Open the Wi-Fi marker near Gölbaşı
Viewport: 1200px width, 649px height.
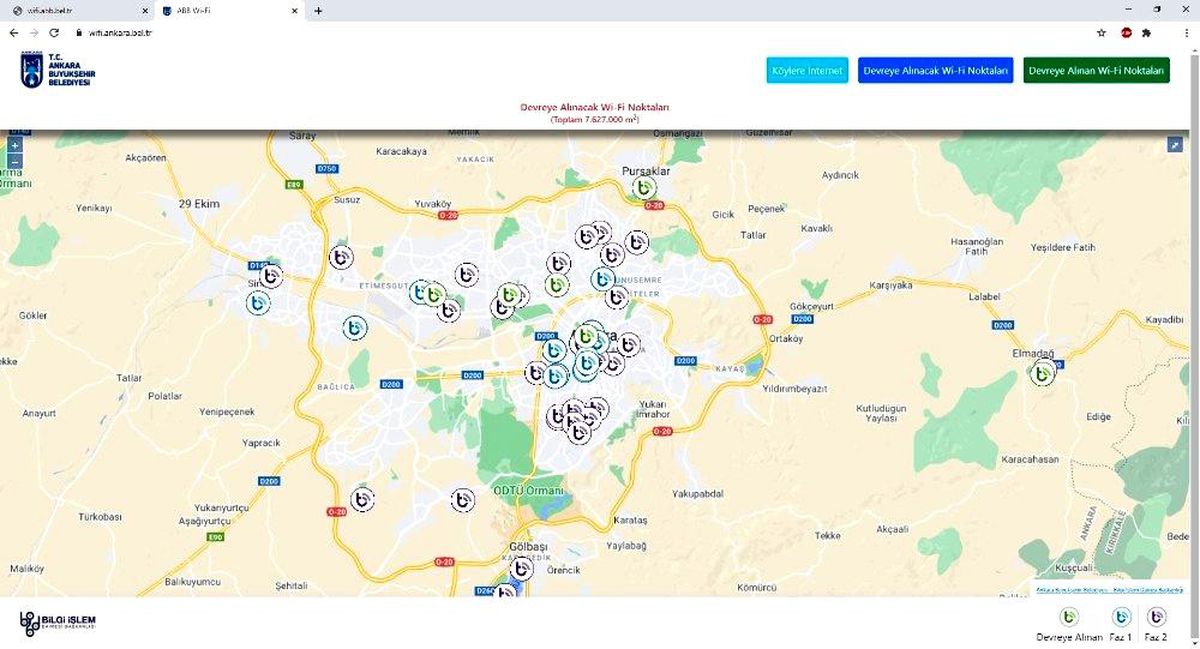click(521, 569)
